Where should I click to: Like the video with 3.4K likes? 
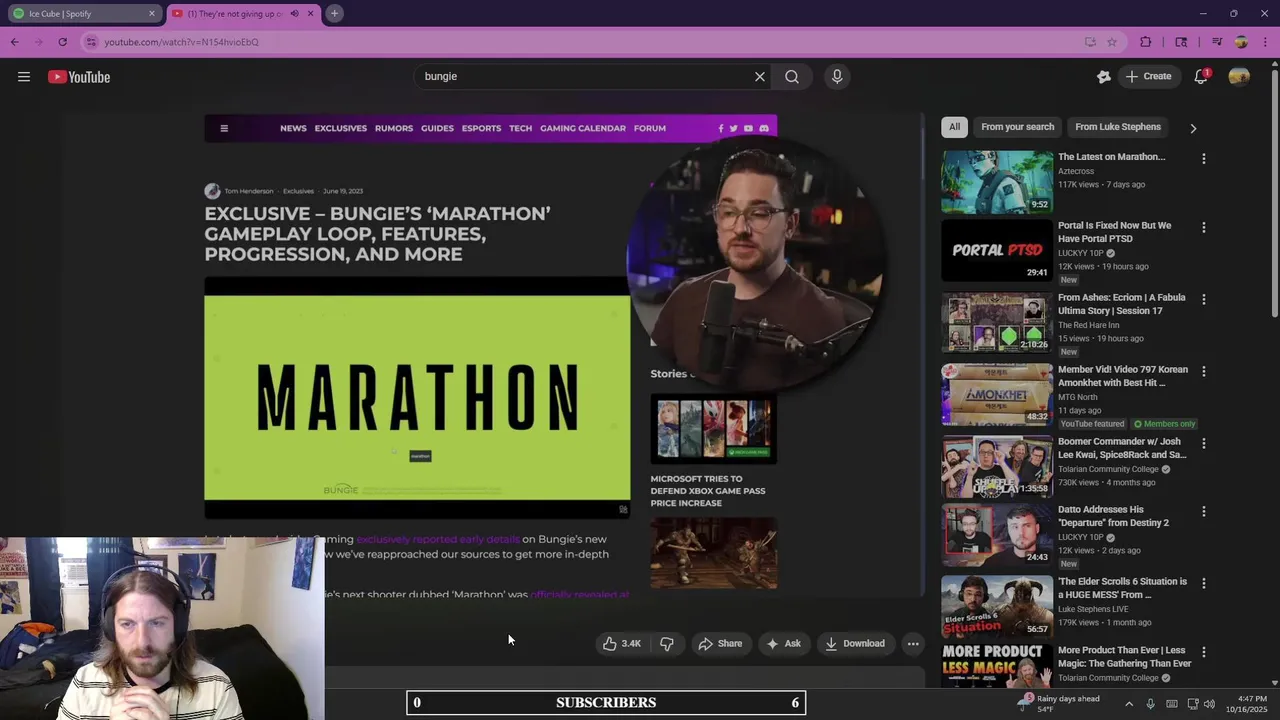[x=621, y=644]
